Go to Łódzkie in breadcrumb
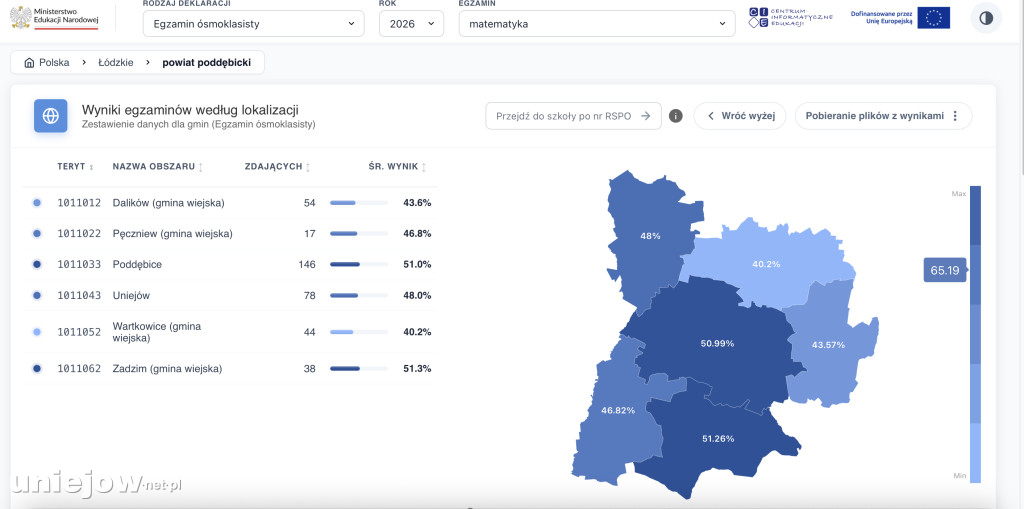1024x509 pixels. click(116, 63)
